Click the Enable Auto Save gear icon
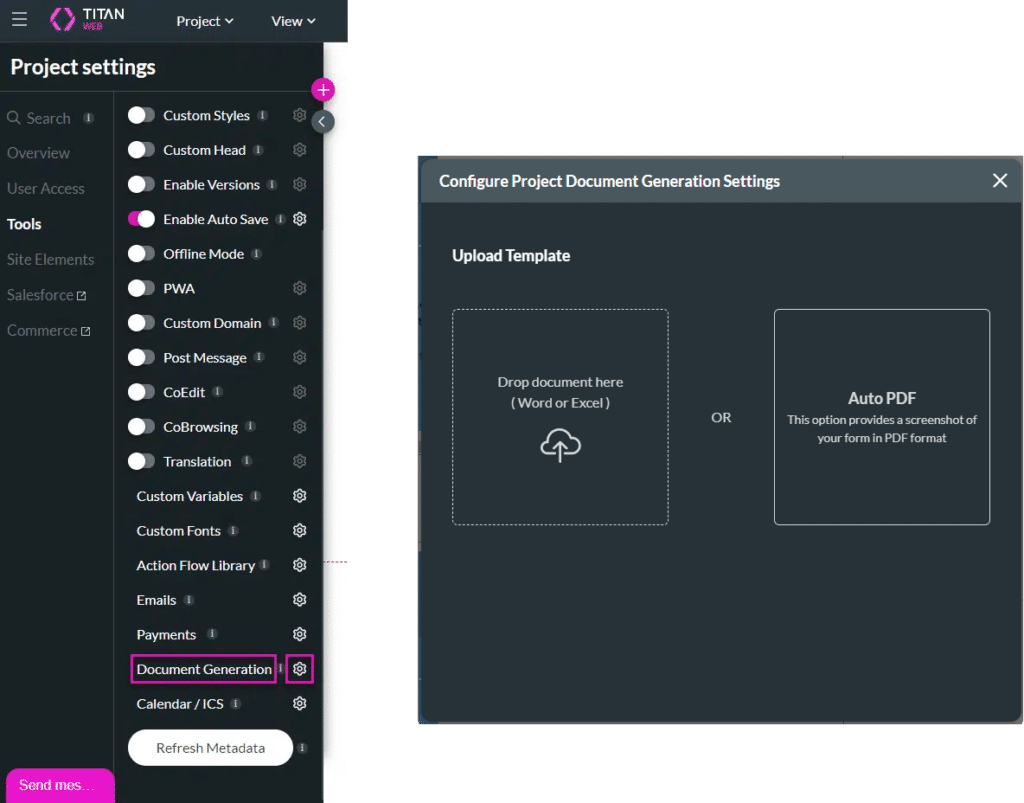The height and width of the screenshot is (803, 1024). coord(299,219)
